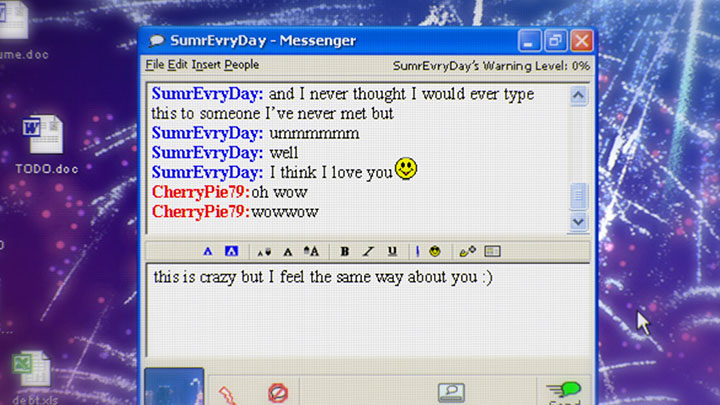Click the insert image icon in toolbar
The width and height of the screenshot is (720, 405).
pyautogui.click(x=492, y=251)
